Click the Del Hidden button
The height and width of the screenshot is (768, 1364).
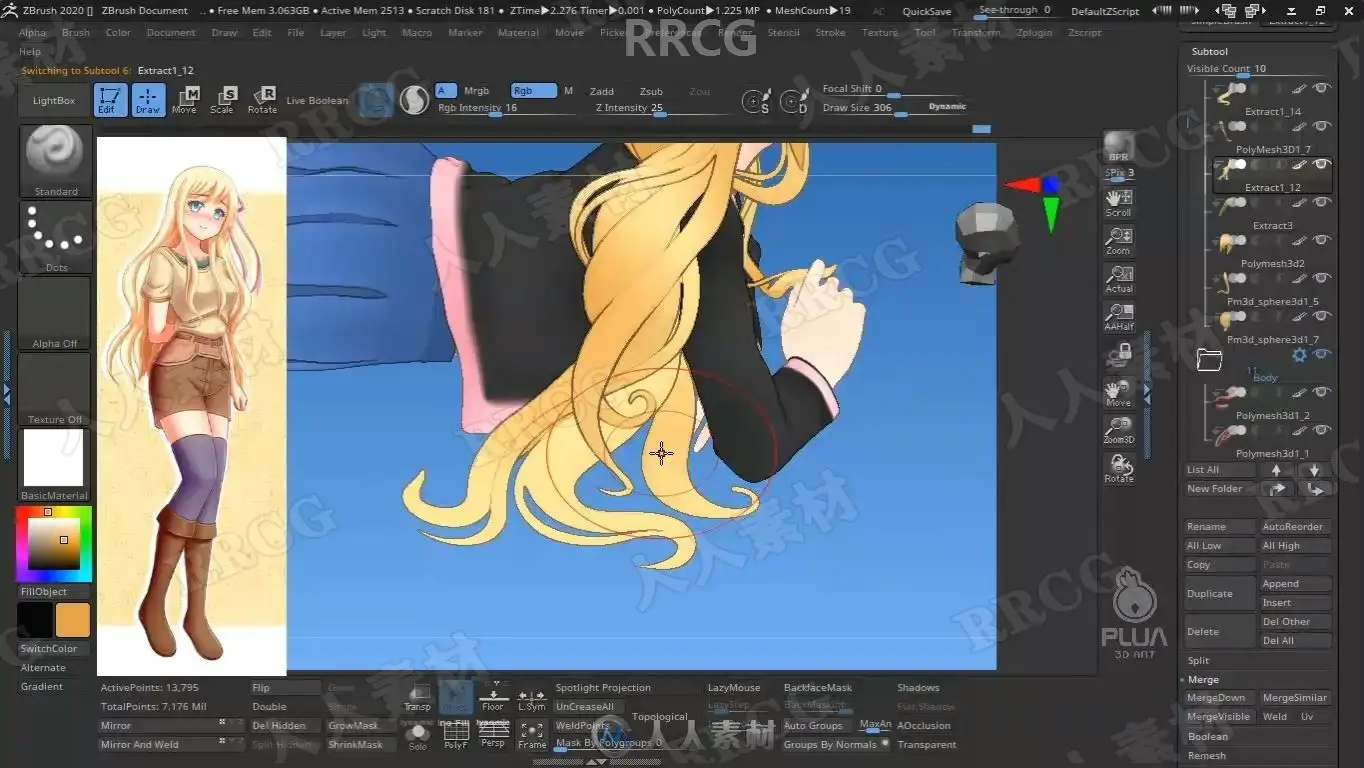click(285, 726)
